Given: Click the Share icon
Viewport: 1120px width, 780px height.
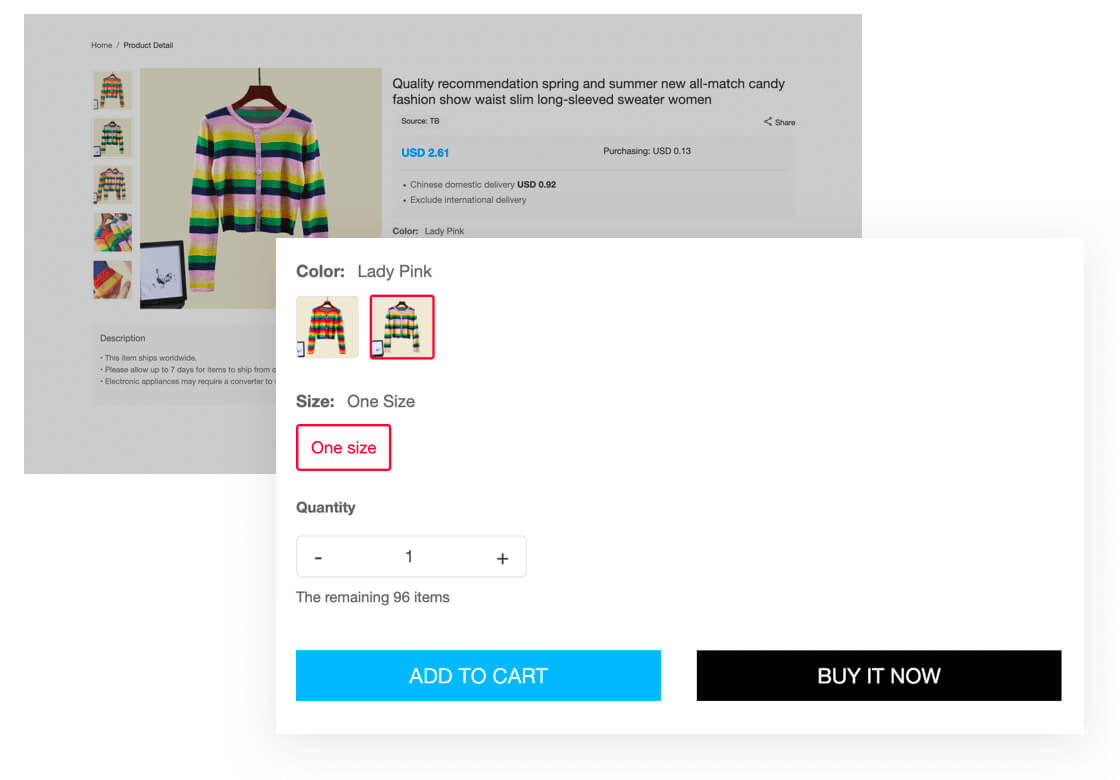Looking at the screenshot, I should (768, 122).
